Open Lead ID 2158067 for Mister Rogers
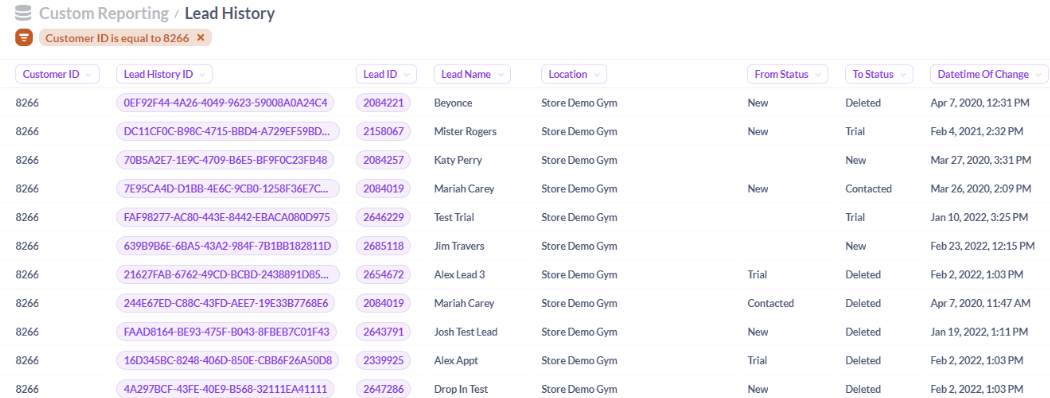Image resolution: width=1050 pixels, height=398 pixels. coord(383,131)
